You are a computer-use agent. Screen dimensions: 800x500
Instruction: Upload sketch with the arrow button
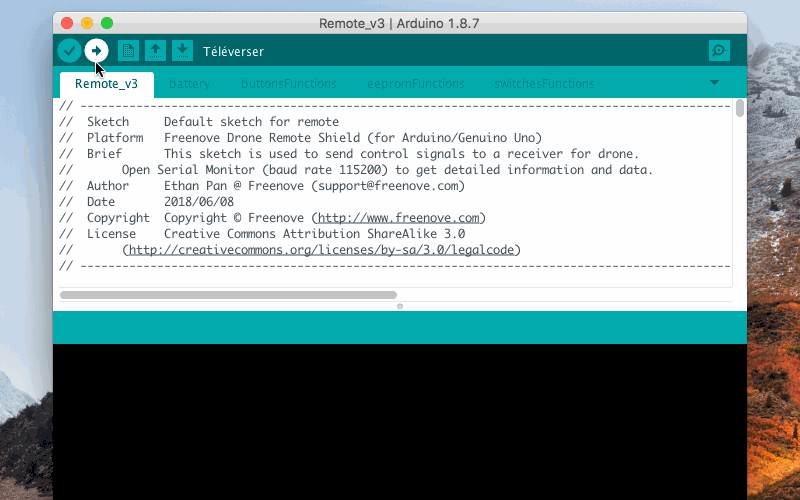(x=96, y=51)
